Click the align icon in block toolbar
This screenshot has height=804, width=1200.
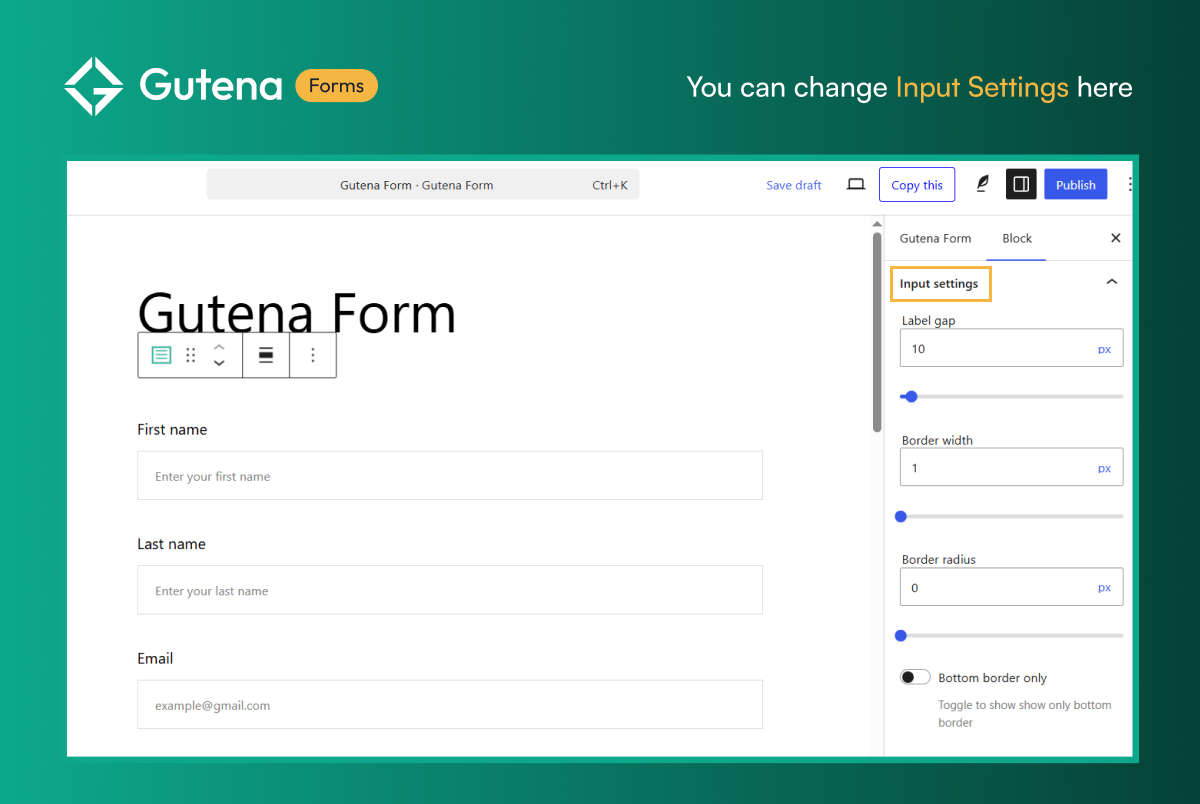[x=266, y=355]
